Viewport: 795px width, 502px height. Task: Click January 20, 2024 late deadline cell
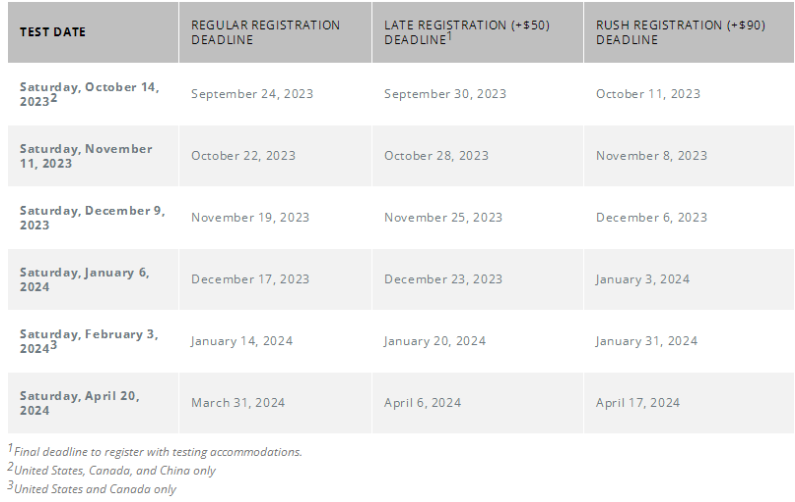(x=435, y=341)
